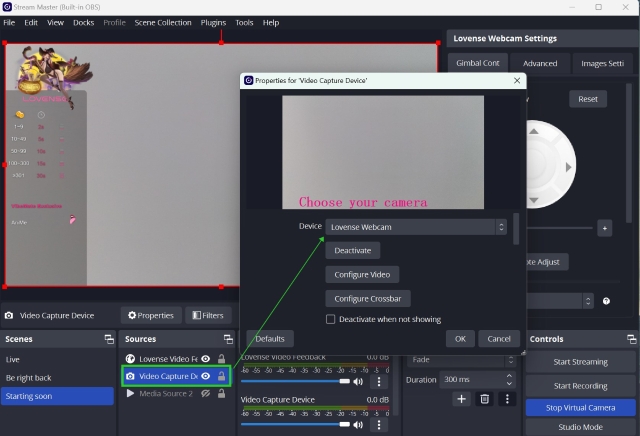Pop out the Sources dock panel
Image resolution: width=640 pixels, height=436 pixels.
(228, 339)
